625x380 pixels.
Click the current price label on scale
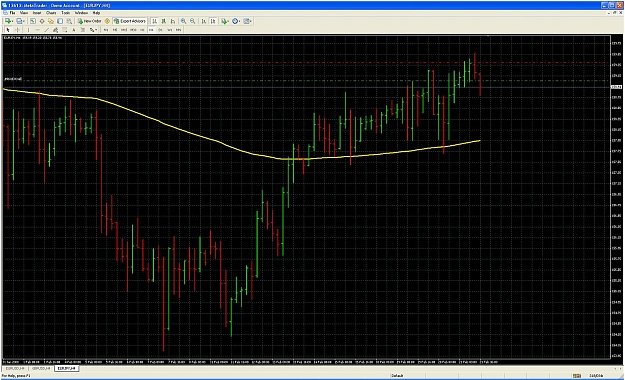[x=617, y=87]
